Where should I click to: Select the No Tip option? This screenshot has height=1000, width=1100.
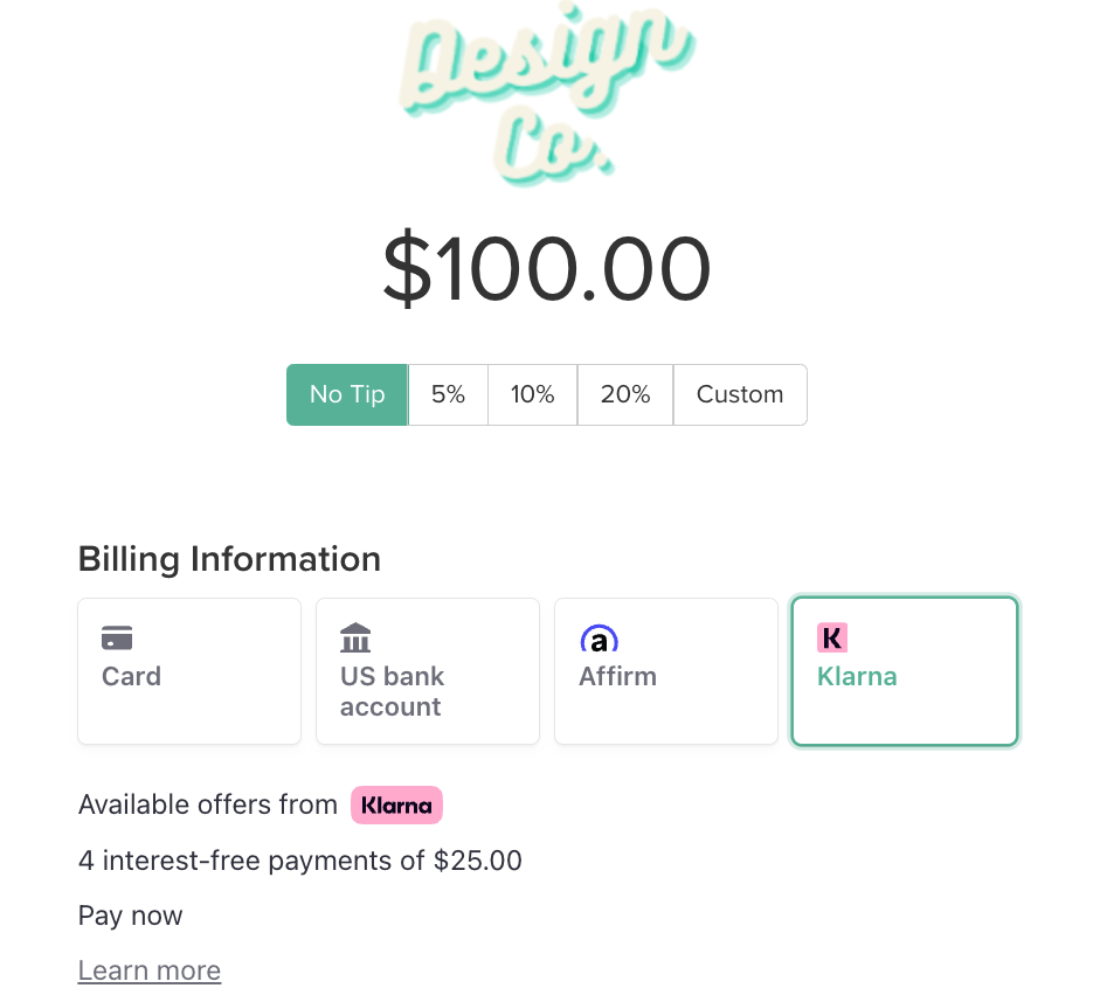coord(347,395)
